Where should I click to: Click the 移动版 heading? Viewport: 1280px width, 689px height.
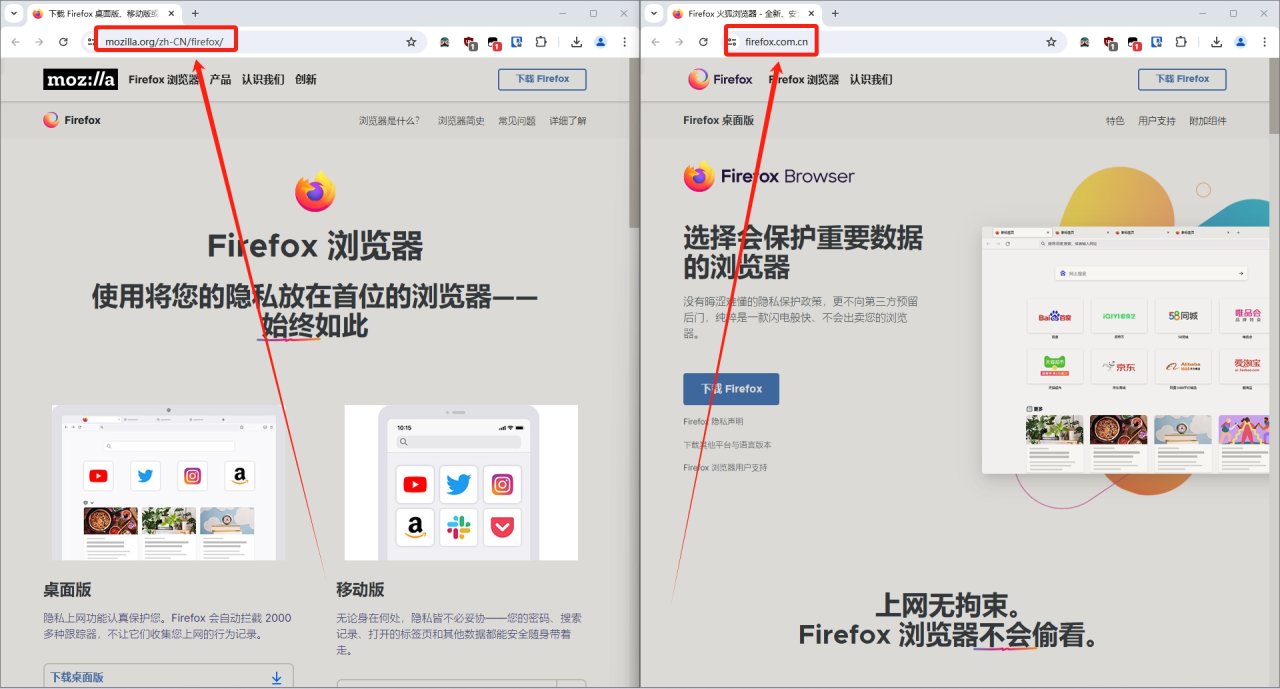tap(360, 590)
